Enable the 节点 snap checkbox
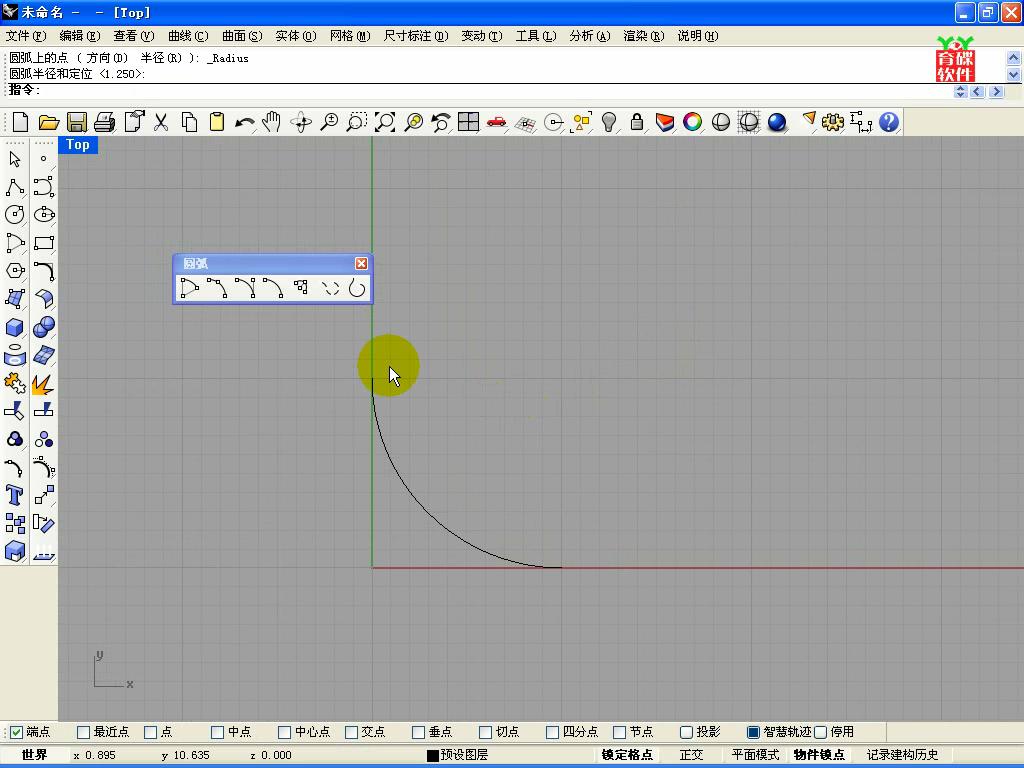This screenshot has height=768, width=1024. (620, 732)
